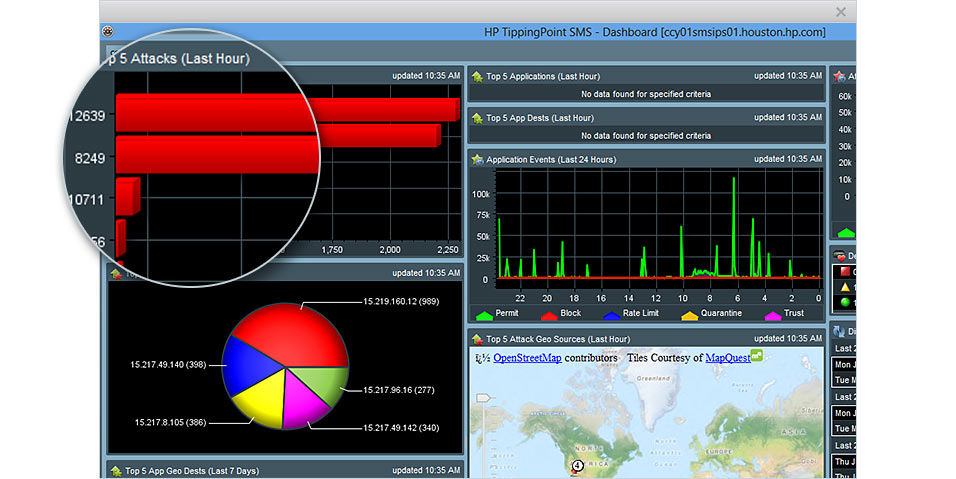Click Greenland on the world map
Image resolution: width=956 pixels, height=479 pixels.
(x=653, y=378)
